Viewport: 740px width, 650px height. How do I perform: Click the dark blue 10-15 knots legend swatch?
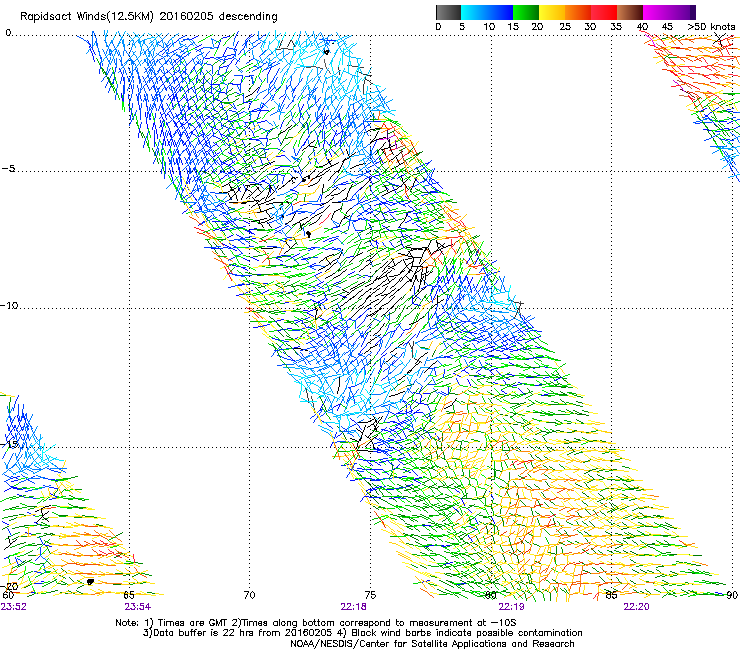point(499,12)
